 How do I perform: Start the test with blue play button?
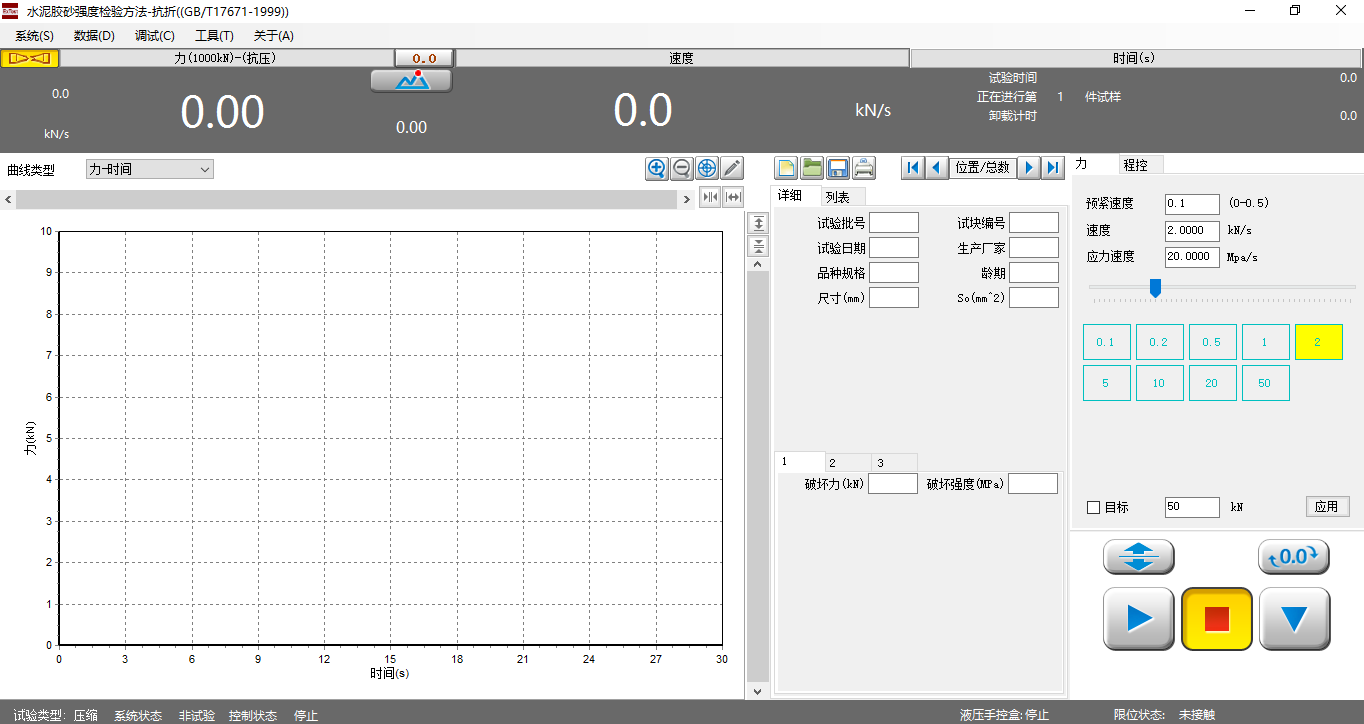(1138, 619)
